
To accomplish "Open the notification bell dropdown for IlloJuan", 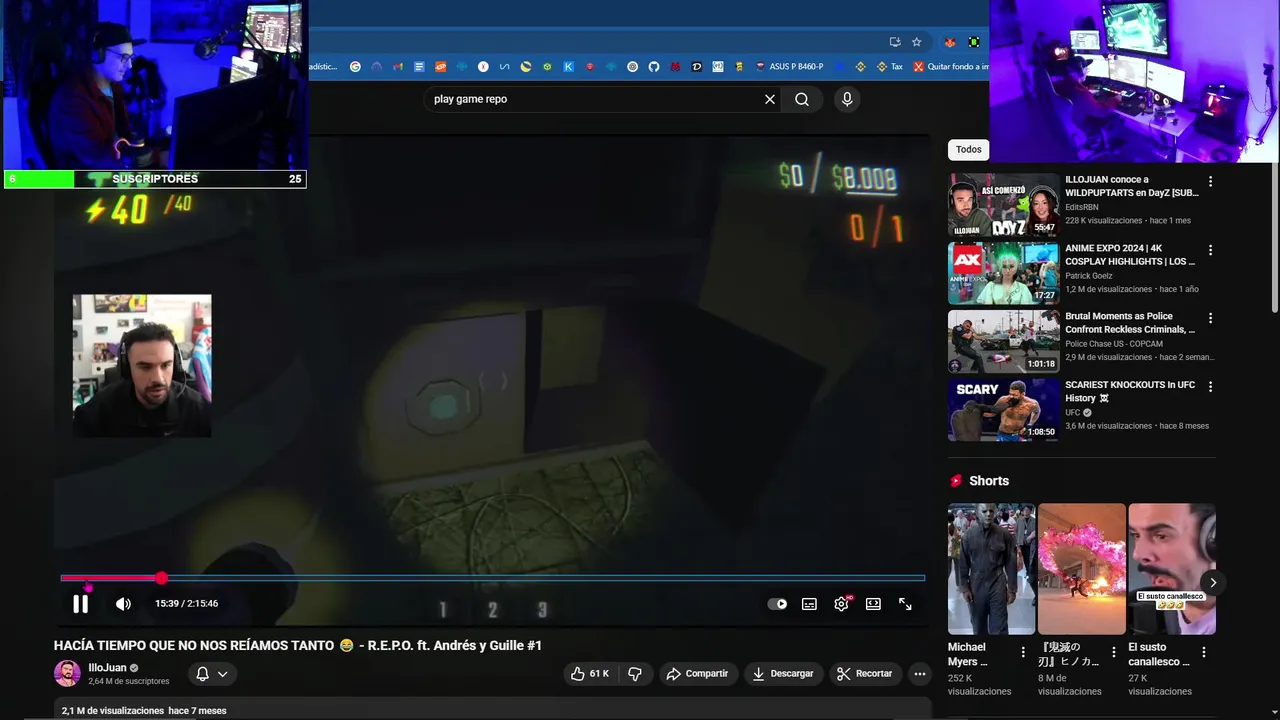I will tap(212, 674).
